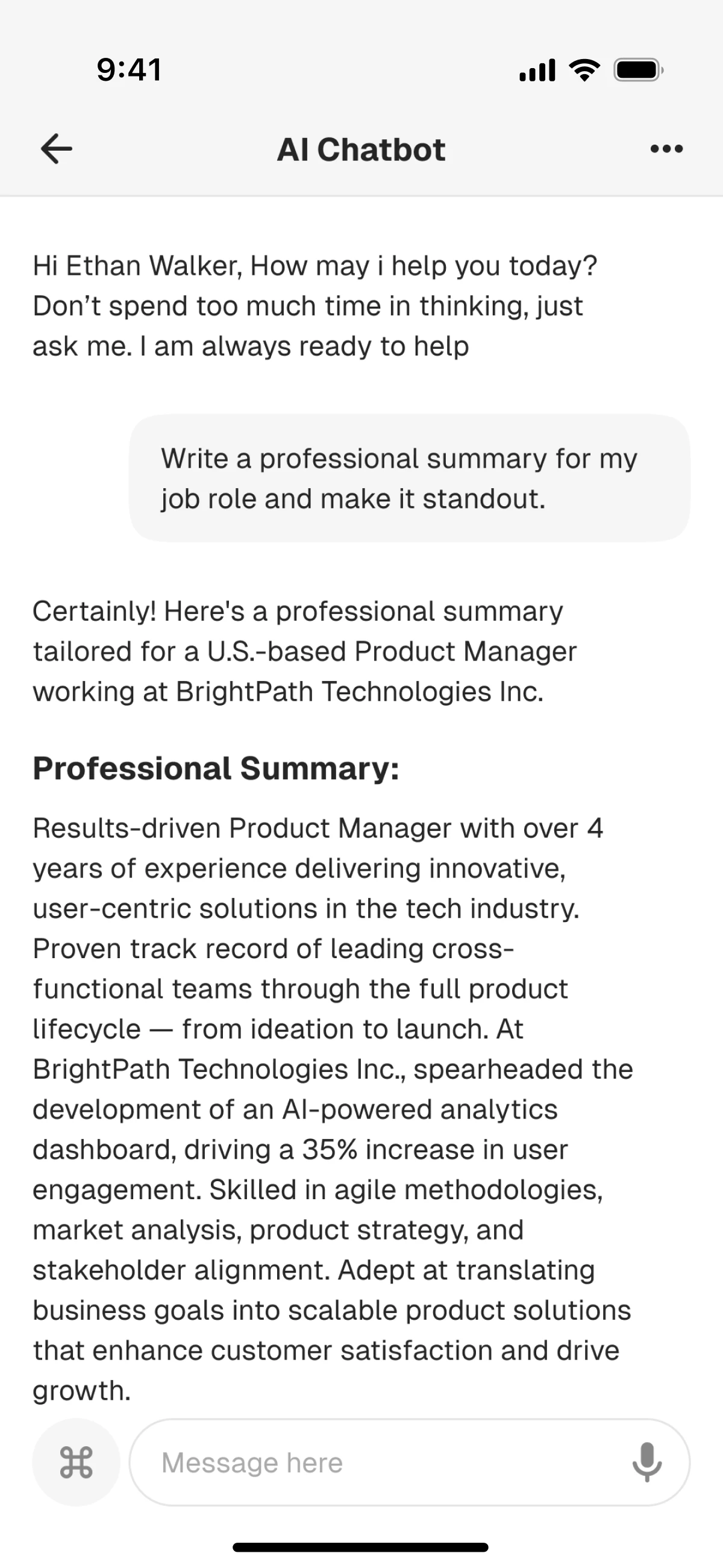Tap the back arrow to leave the chat
723x1568 pixels.
tap(56, 148)
